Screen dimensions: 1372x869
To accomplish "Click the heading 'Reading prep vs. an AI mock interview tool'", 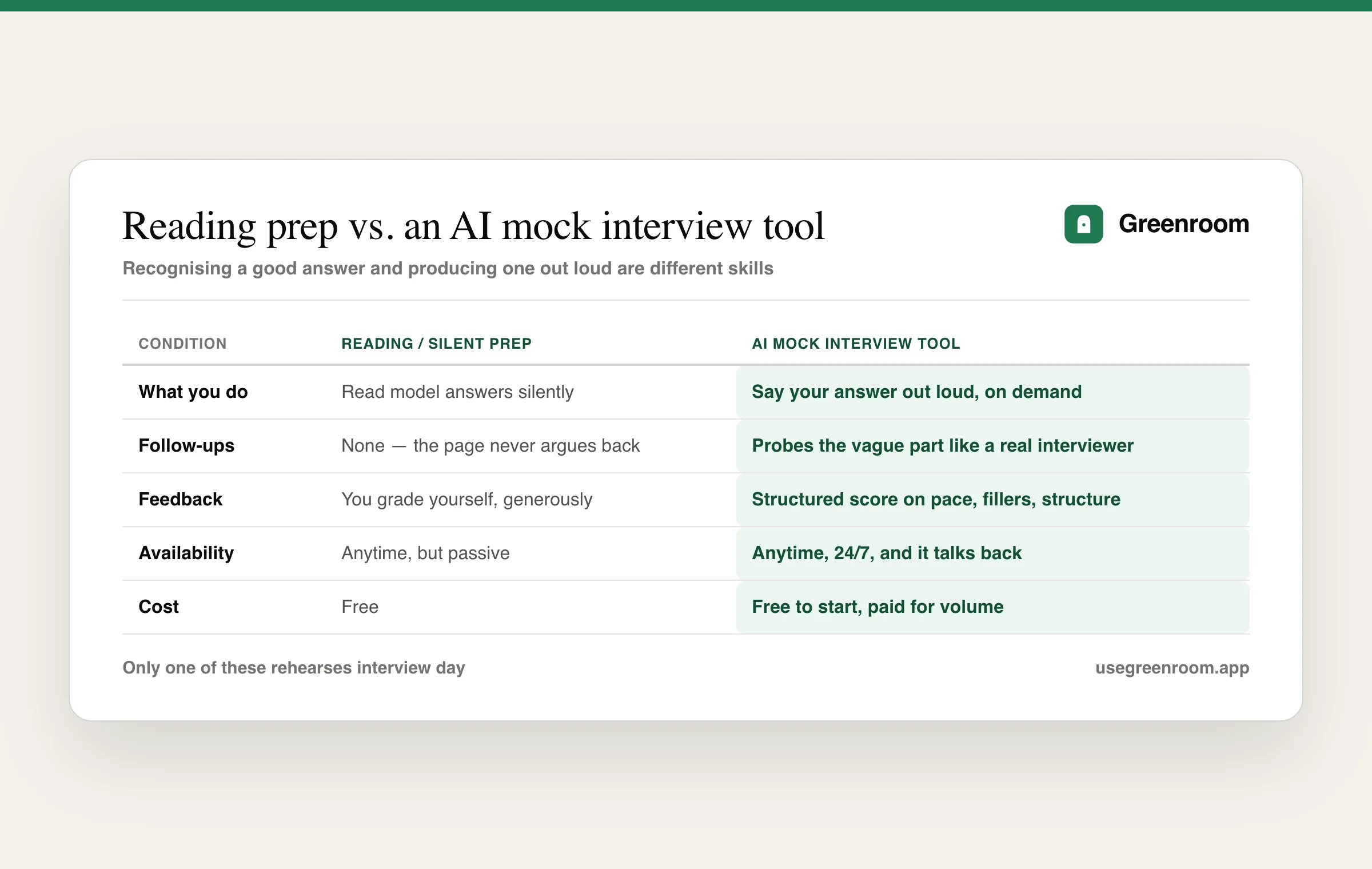I will 473,226.
